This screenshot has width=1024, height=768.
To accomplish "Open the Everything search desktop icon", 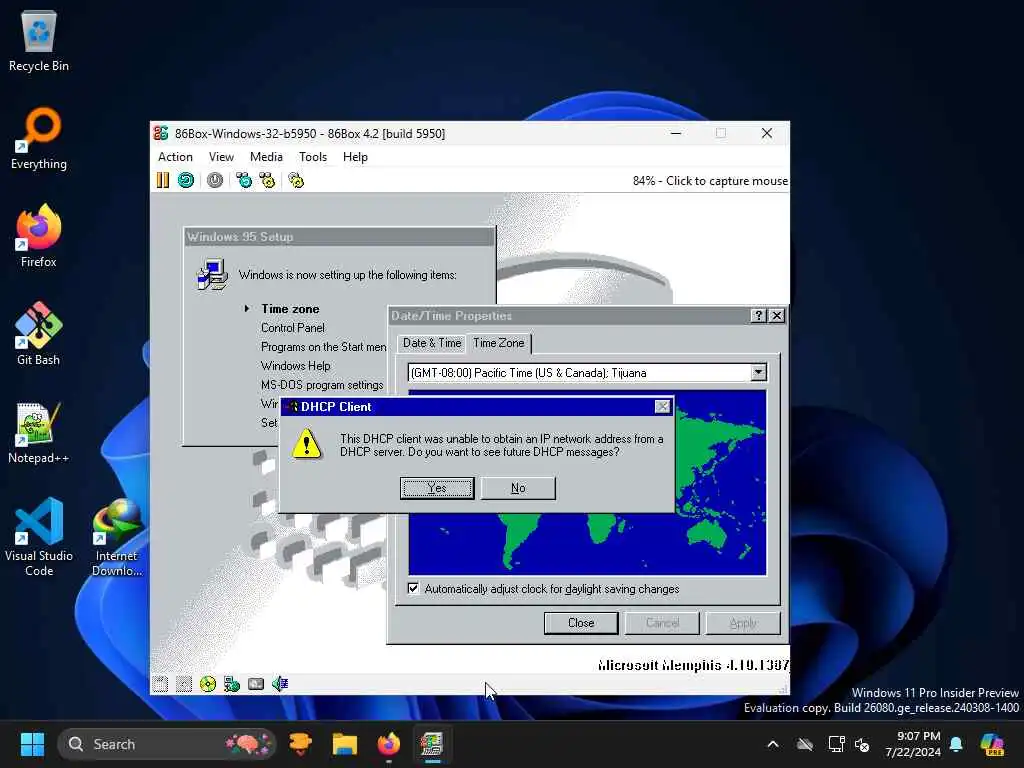I will click(x=39, y=138).
